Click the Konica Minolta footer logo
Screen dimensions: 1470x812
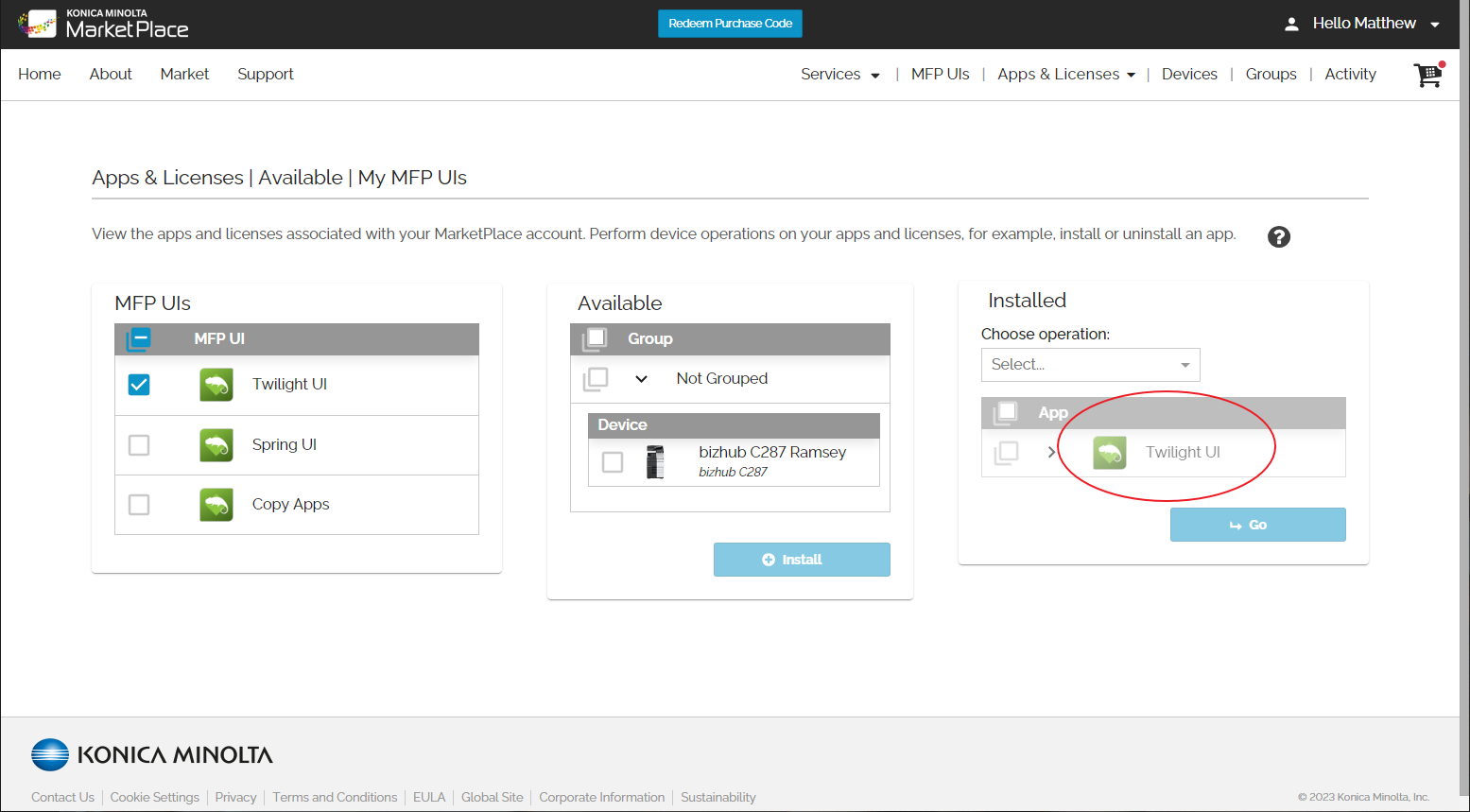[152, 754]
